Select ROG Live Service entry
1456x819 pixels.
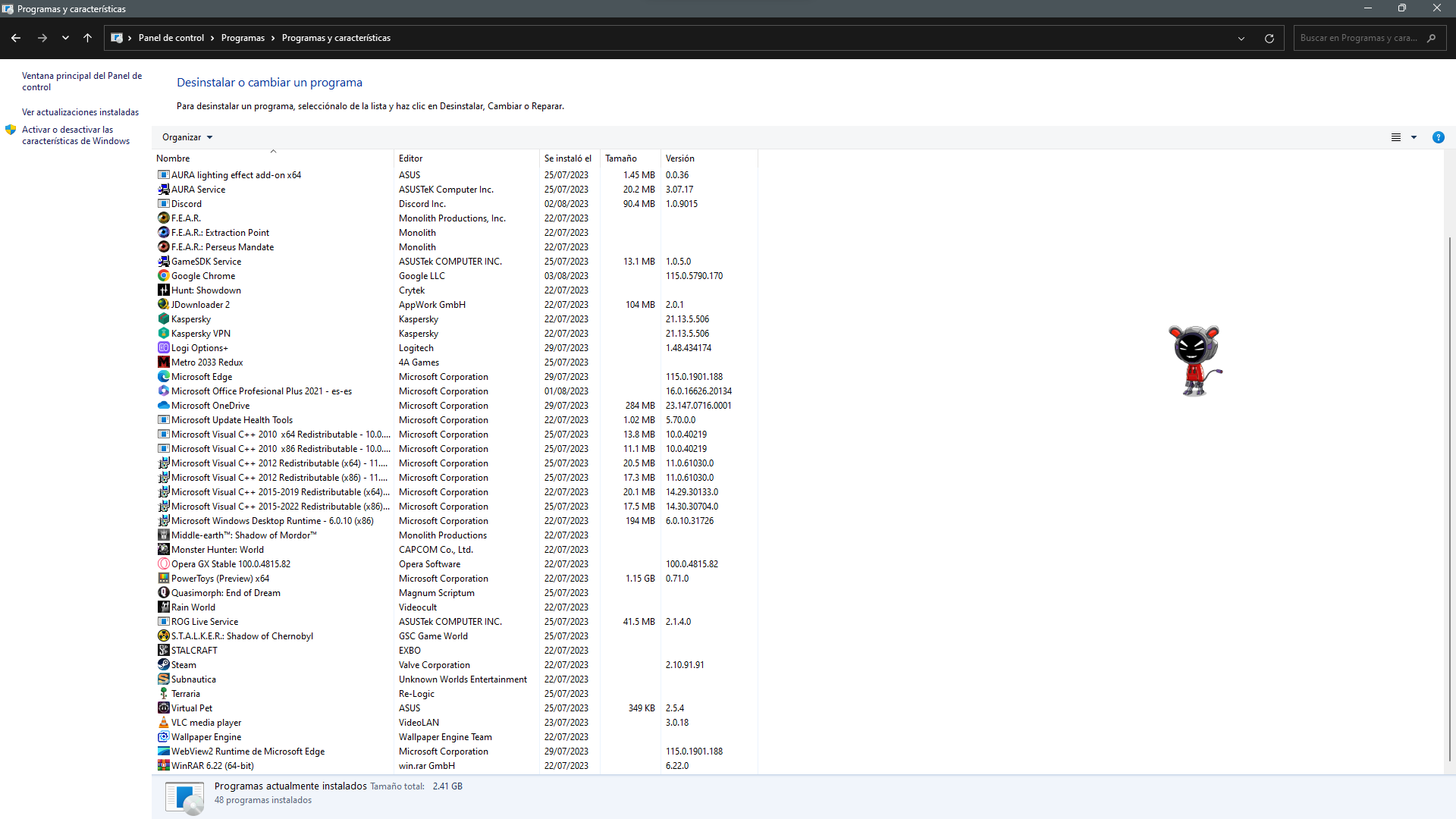pyautogui.click(x=456, y=621)
